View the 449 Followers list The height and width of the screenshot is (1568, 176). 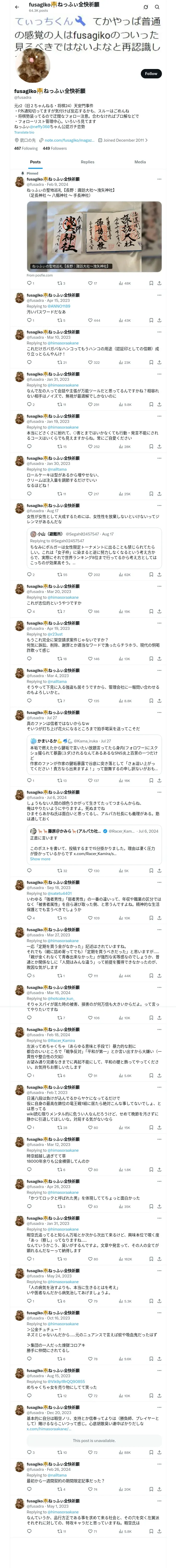[x=54, y=148]
